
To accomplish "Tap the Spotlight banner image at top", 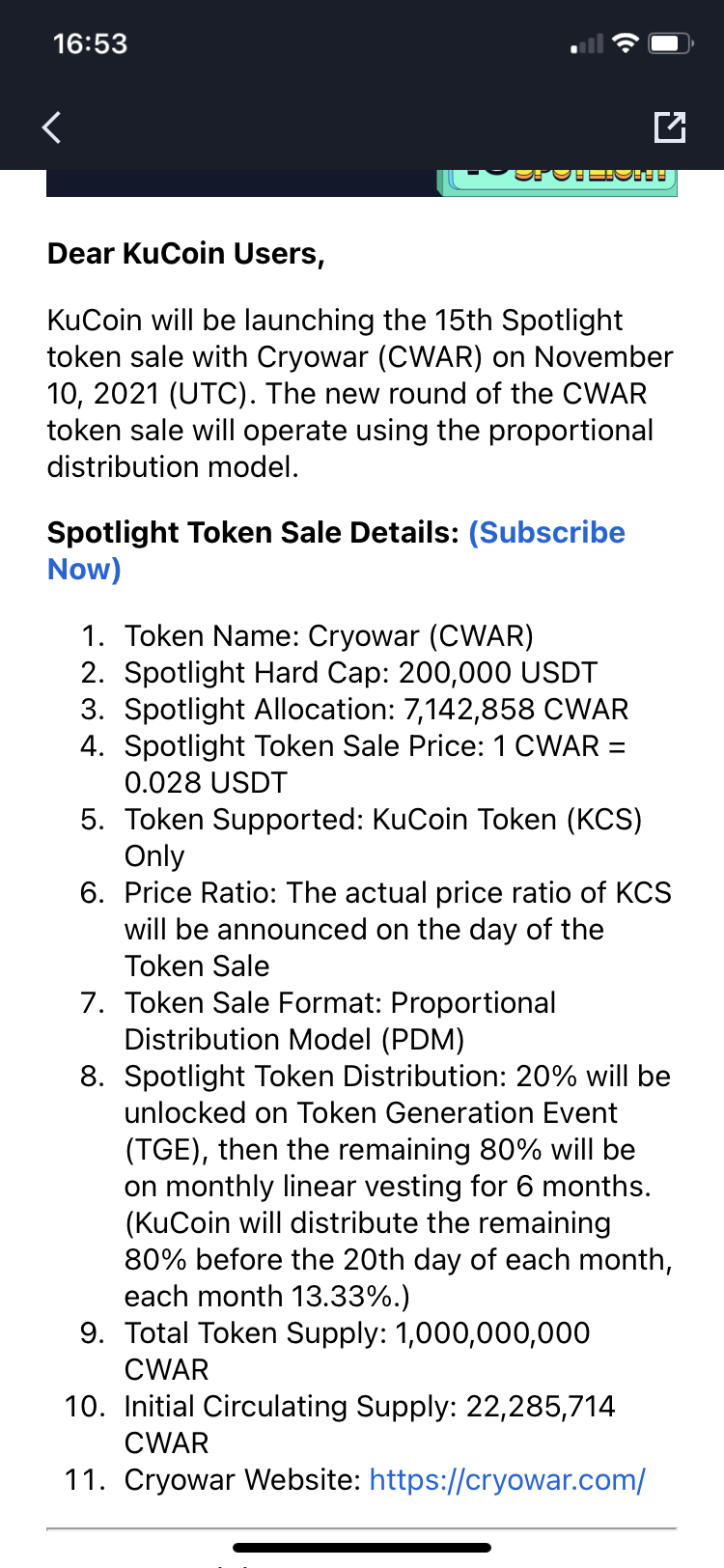I will pos(362,182).
